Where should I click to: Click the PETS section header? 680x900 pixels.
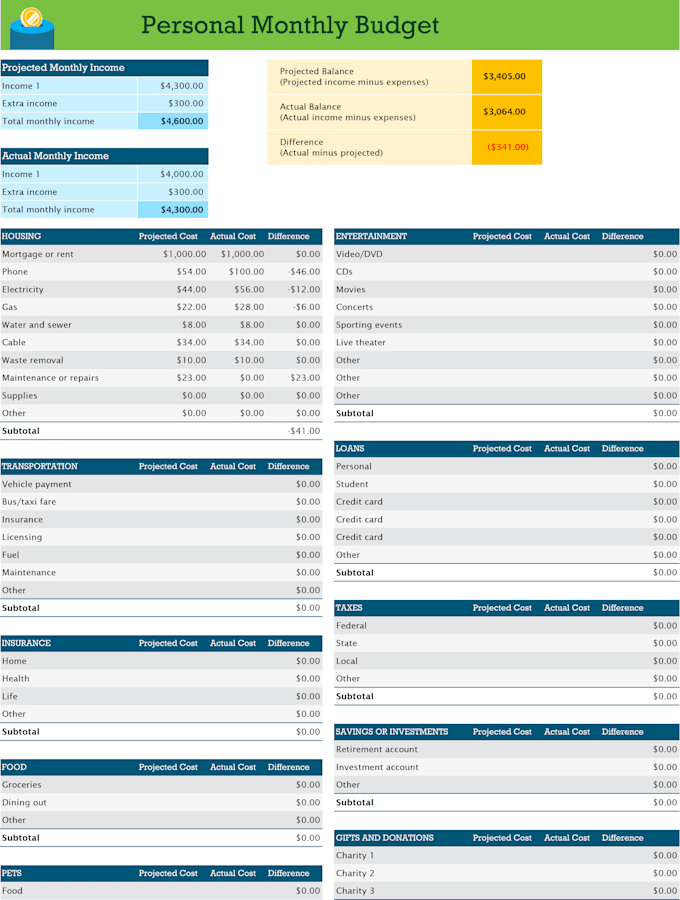pos(11,874)
